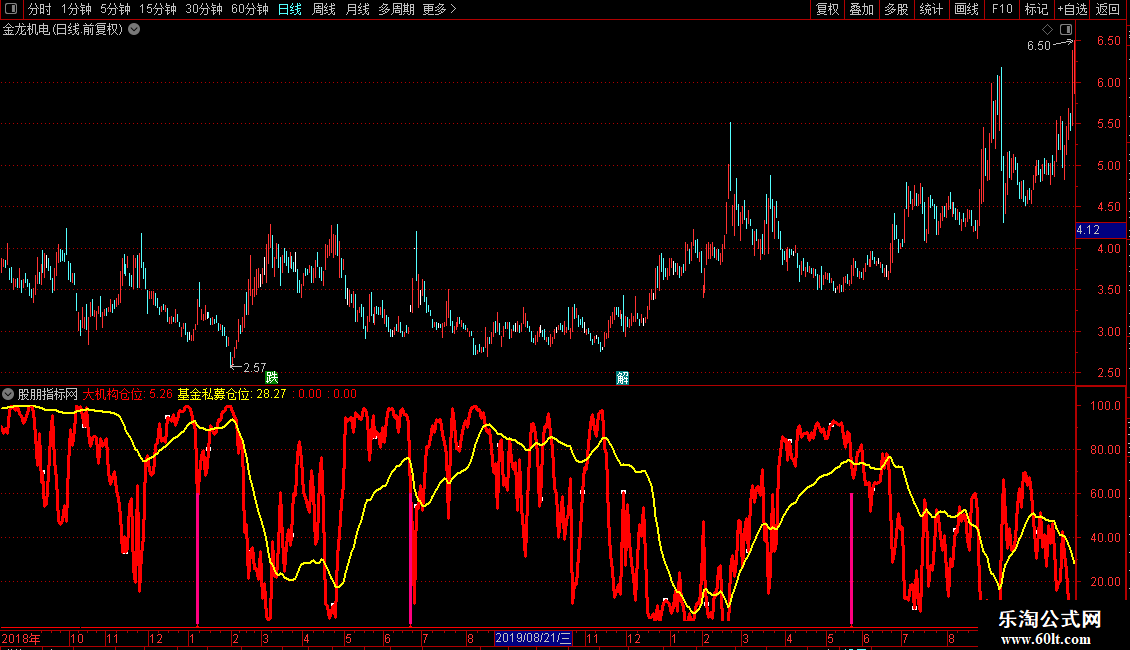Open the 复权 adjustment menu
Screen dimensions: 1130x650
tap(827, 9)
